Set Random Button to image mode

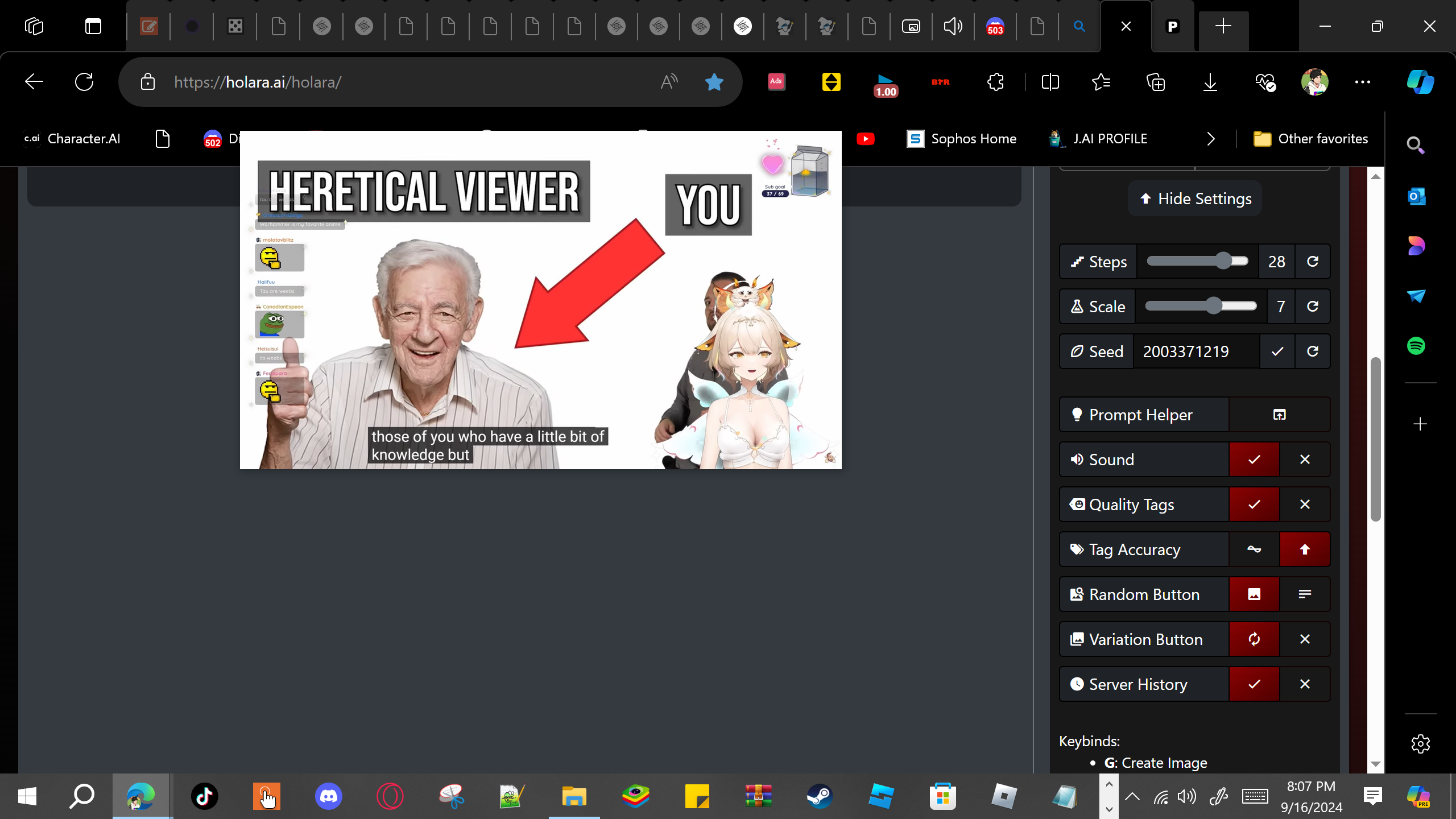pyautogui.click(x=1254, y=594)
